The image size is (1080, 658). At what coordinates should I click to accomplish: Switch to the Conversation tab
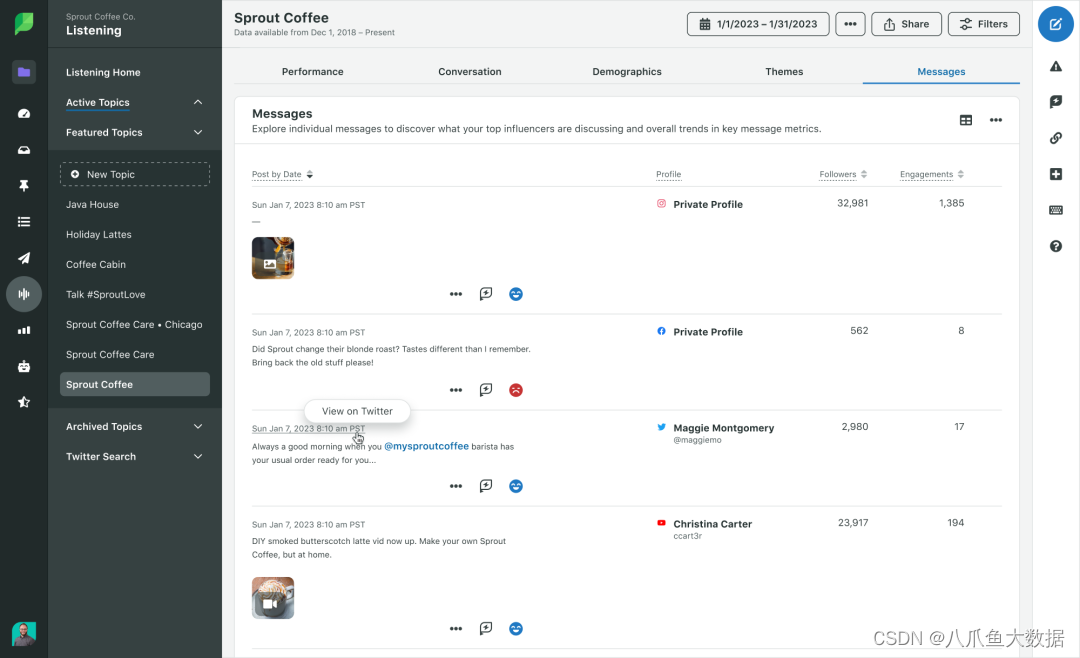470,72
